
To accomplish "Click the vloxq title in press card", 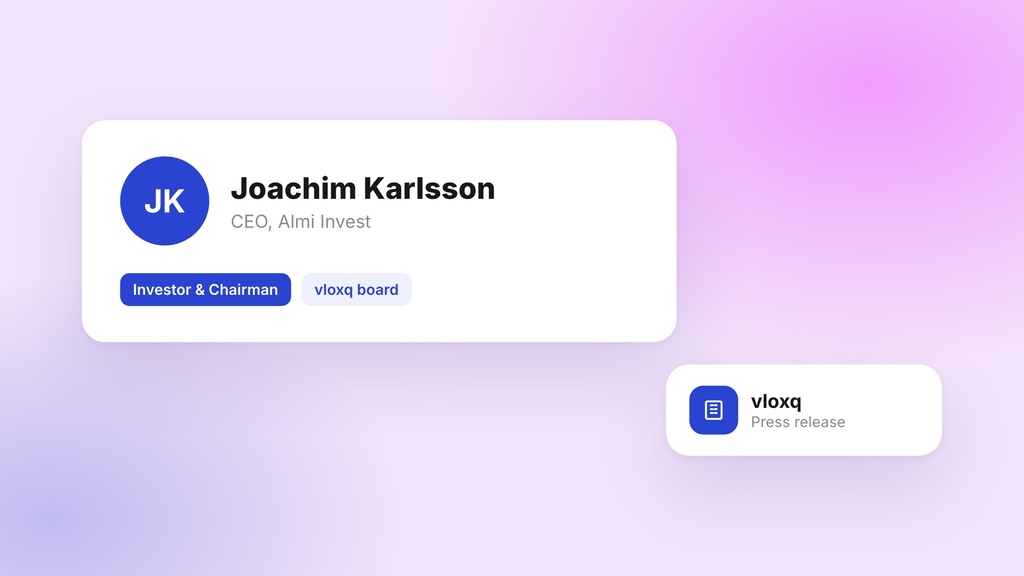I will tap(776, 401).
